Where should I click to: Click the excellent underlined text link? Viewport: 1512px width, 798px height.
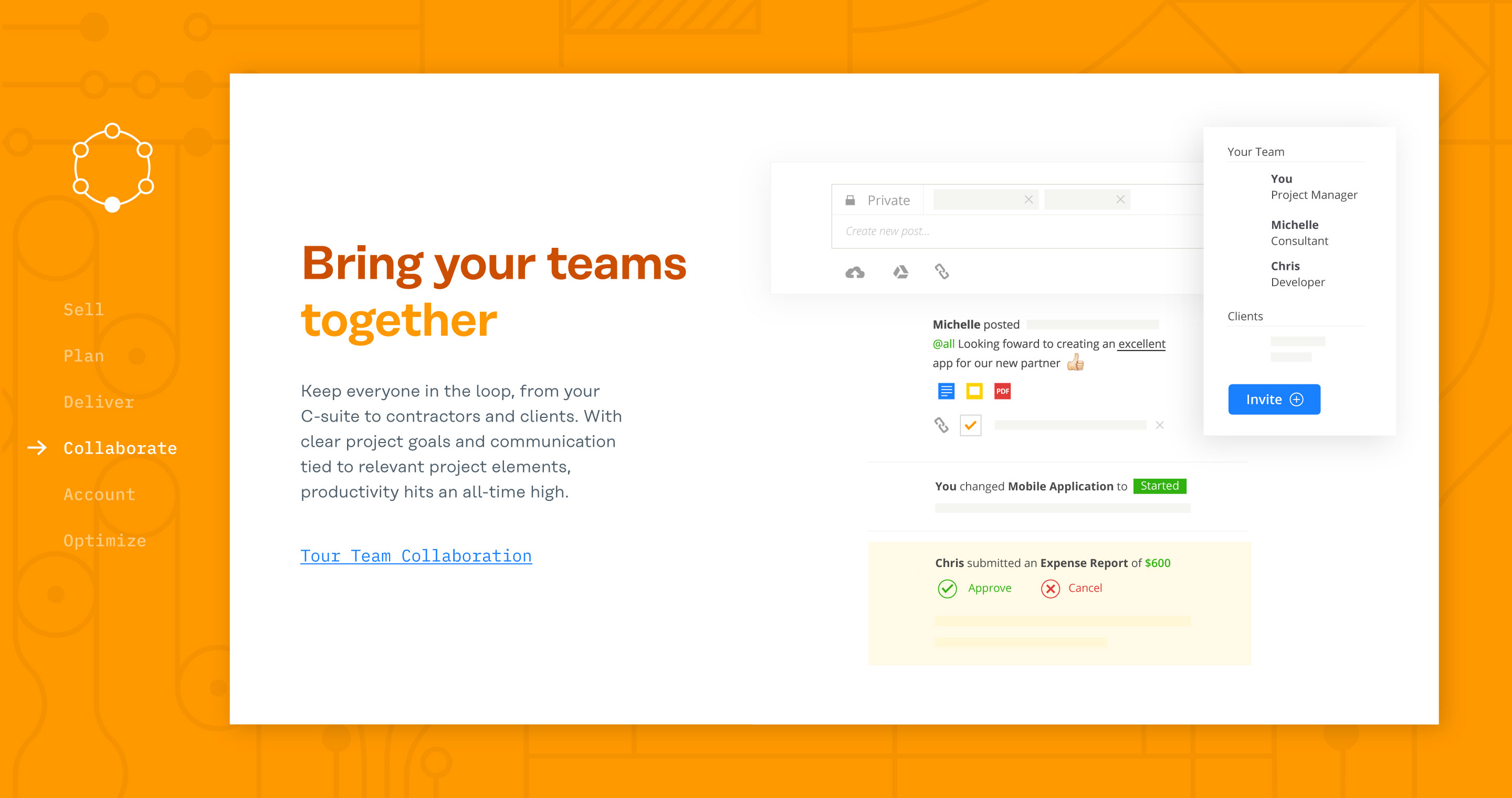[1142, 344]
